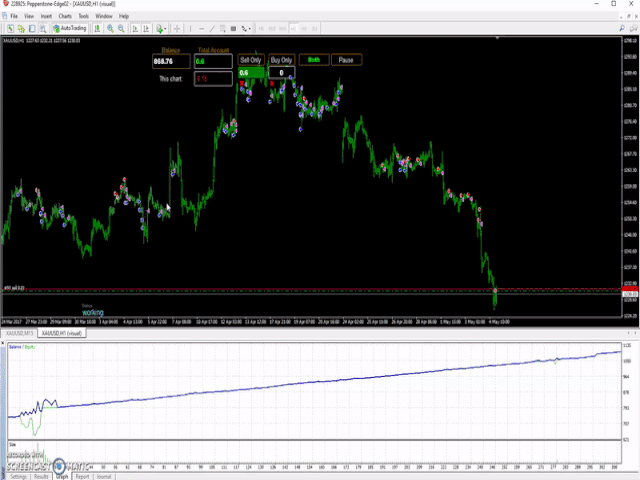
Task: Open the Insert menu
Action: point(46,16)
